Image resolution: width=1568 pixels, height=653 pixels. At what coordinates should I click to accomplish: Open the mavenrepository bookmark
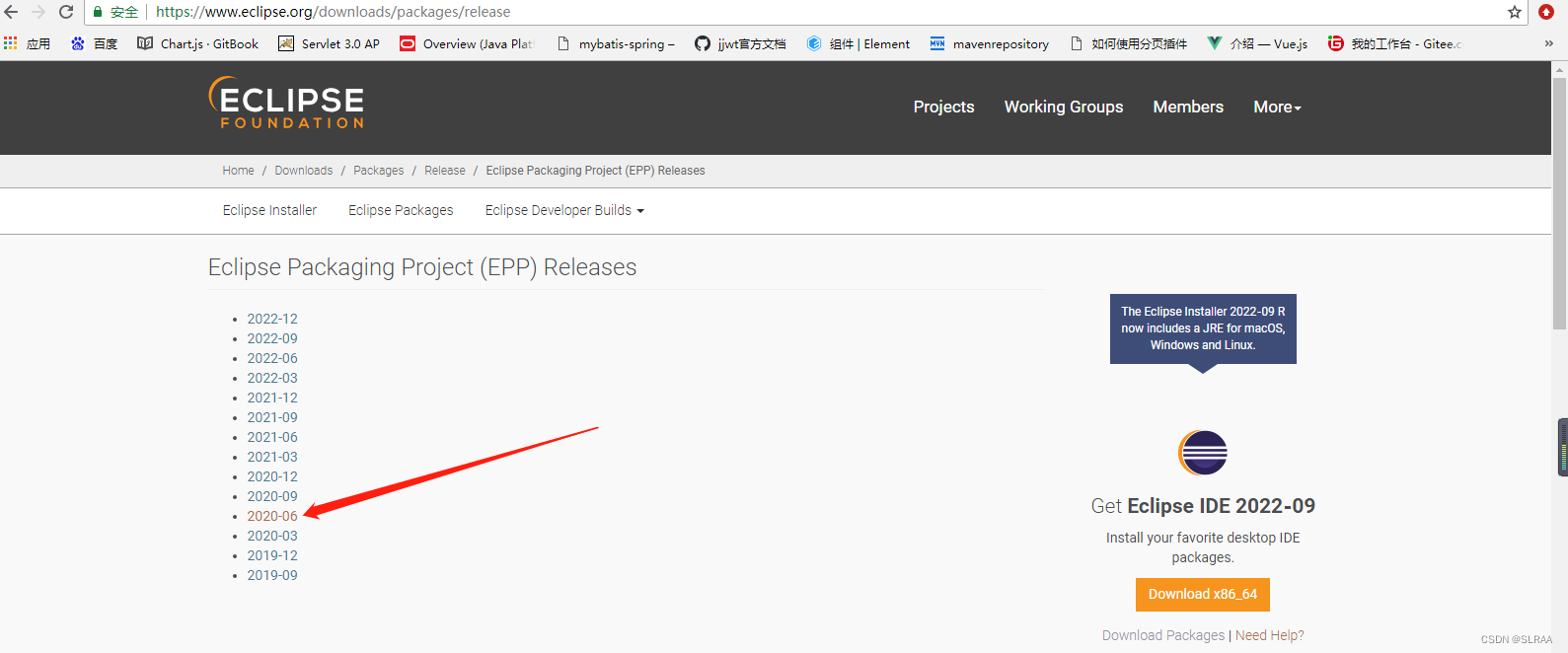point(990,43)
